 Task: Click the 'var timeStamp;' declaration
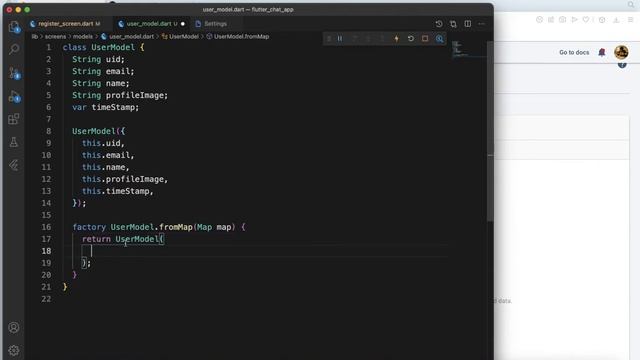click(x=106, y=107)
